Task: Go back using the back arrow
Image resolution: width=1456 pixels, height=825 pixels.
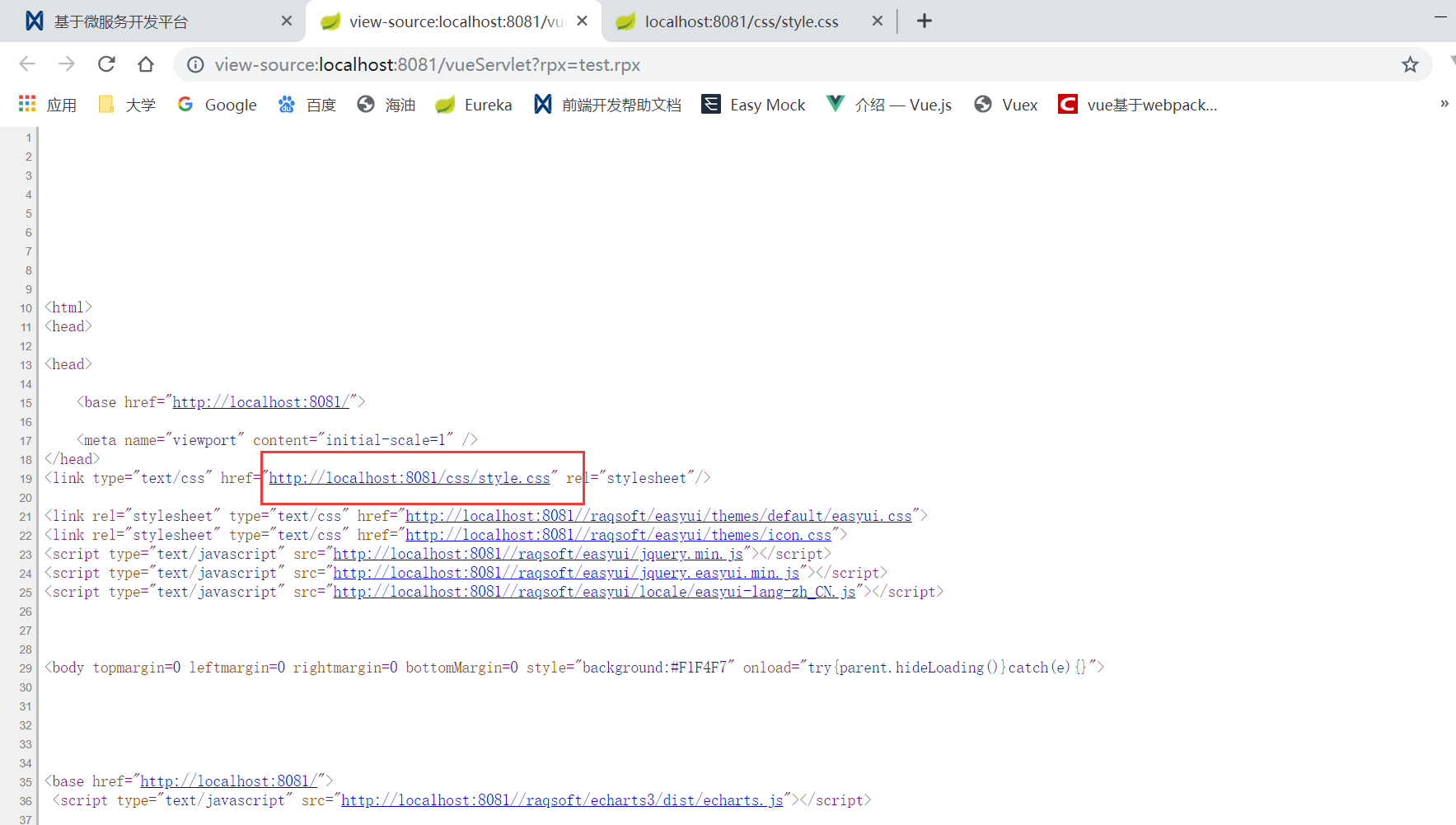Action: [x=27, y=64]
